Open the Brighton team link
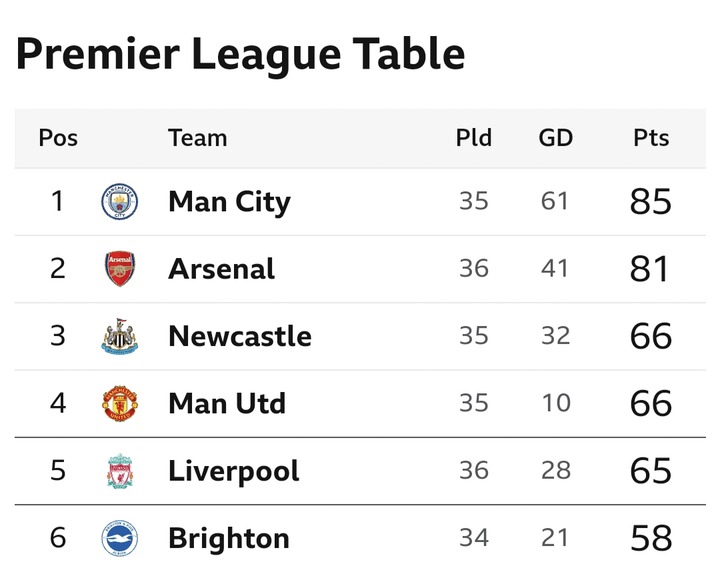 229,538
